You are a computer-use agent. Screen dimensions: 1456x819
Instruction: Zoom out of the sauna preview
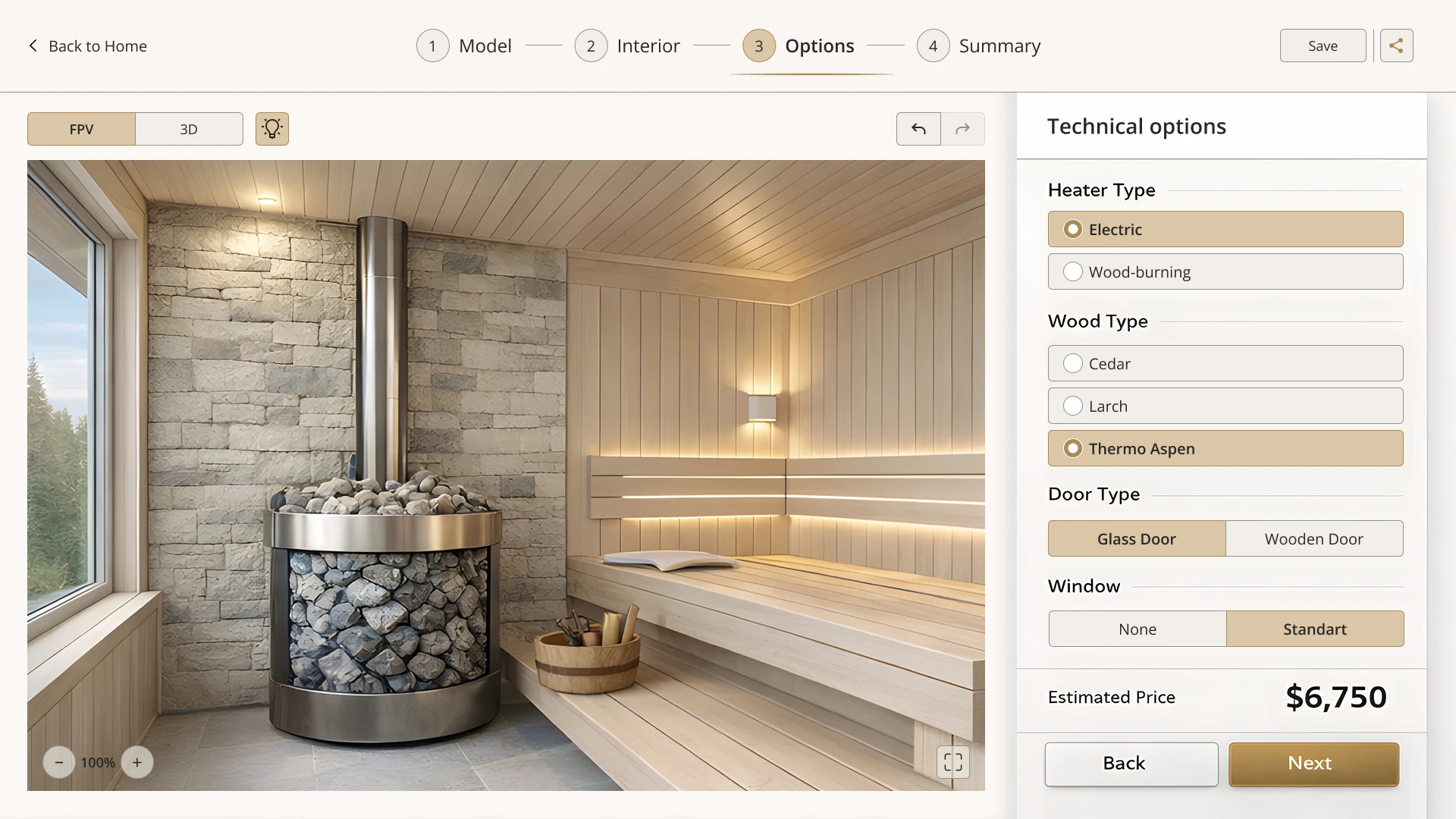click(58, 762)
